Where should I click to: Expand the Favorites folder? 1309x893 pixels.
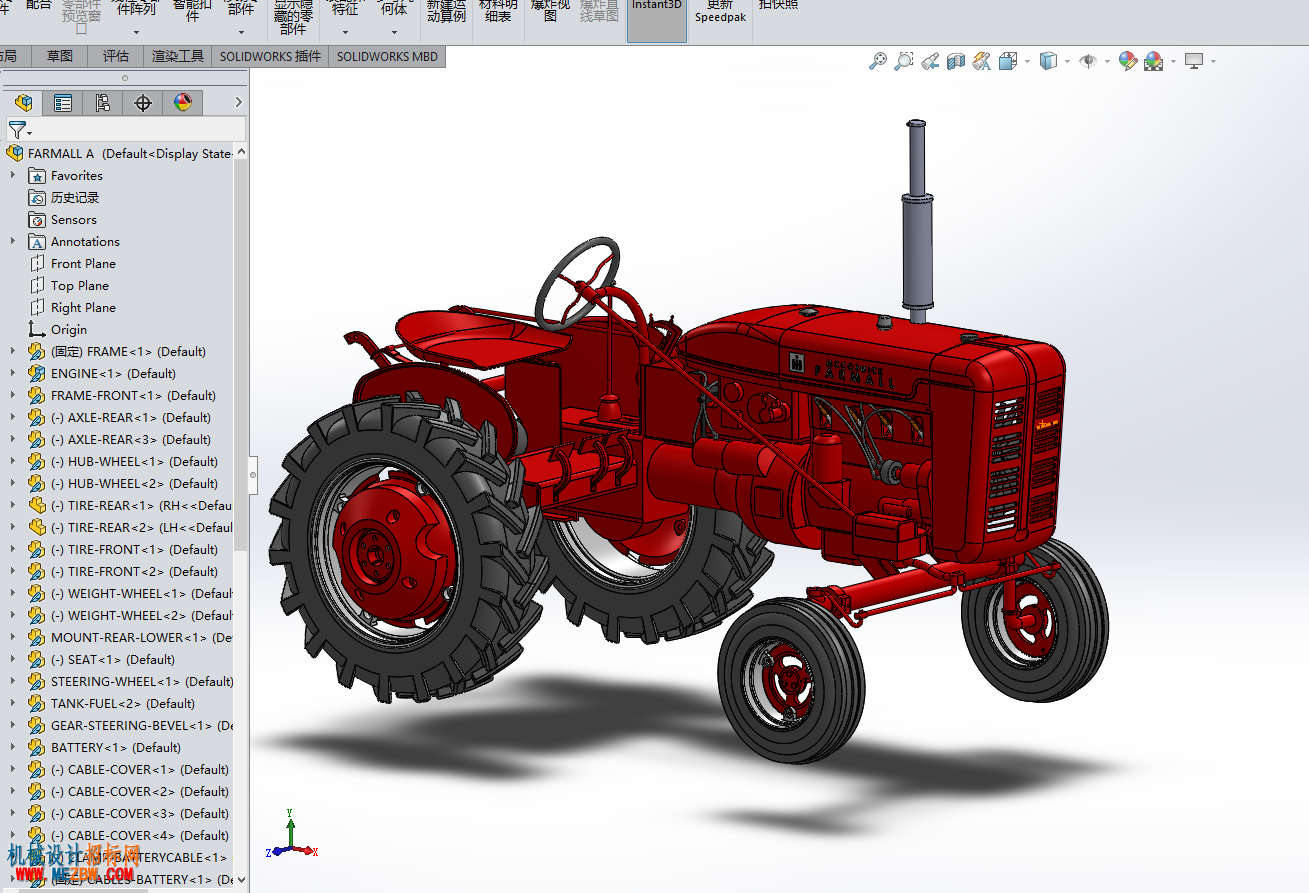(13, 175)
